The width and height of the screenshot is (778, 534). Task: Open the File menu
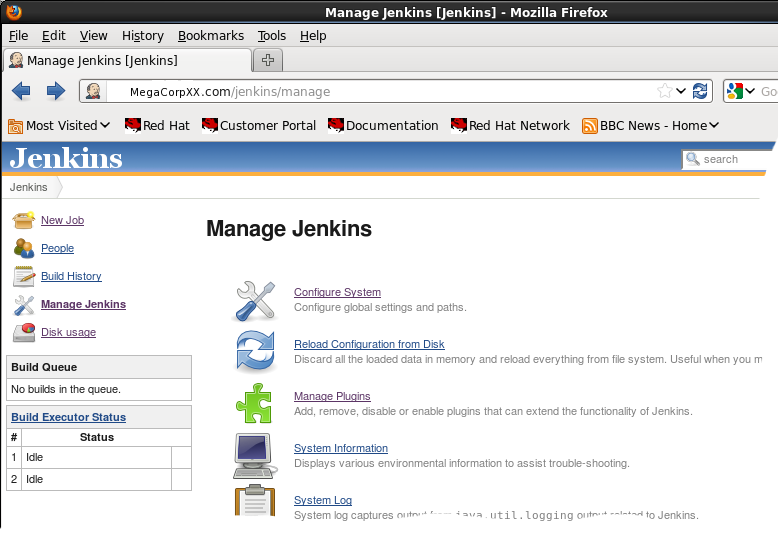pos(18,36)
